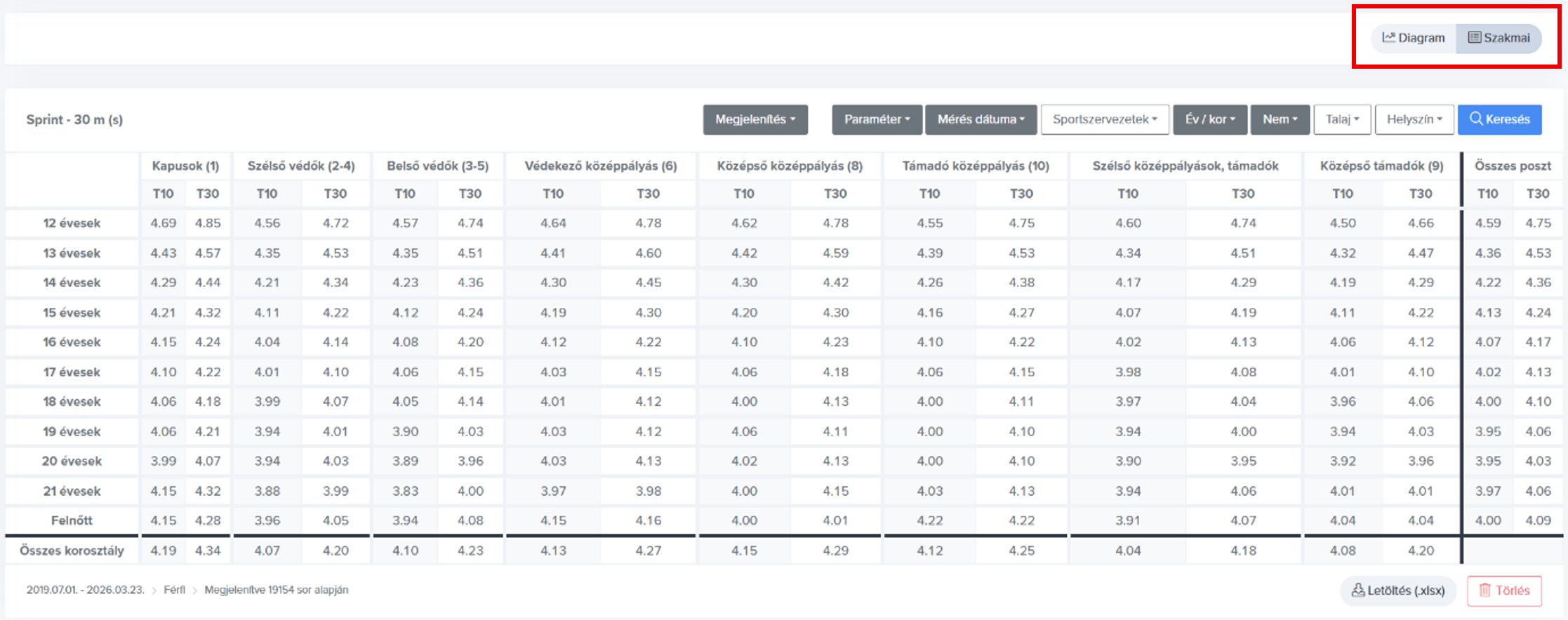Viewport: 1568px width, 620px height.
Task: Open the Mérés dátuma dropdown
Action: point(981,119)
